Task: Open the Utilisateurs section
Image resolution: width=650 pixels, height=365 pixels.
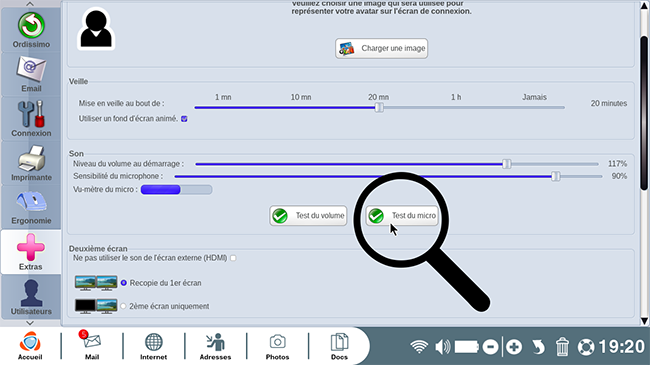Action: [31, 297]
